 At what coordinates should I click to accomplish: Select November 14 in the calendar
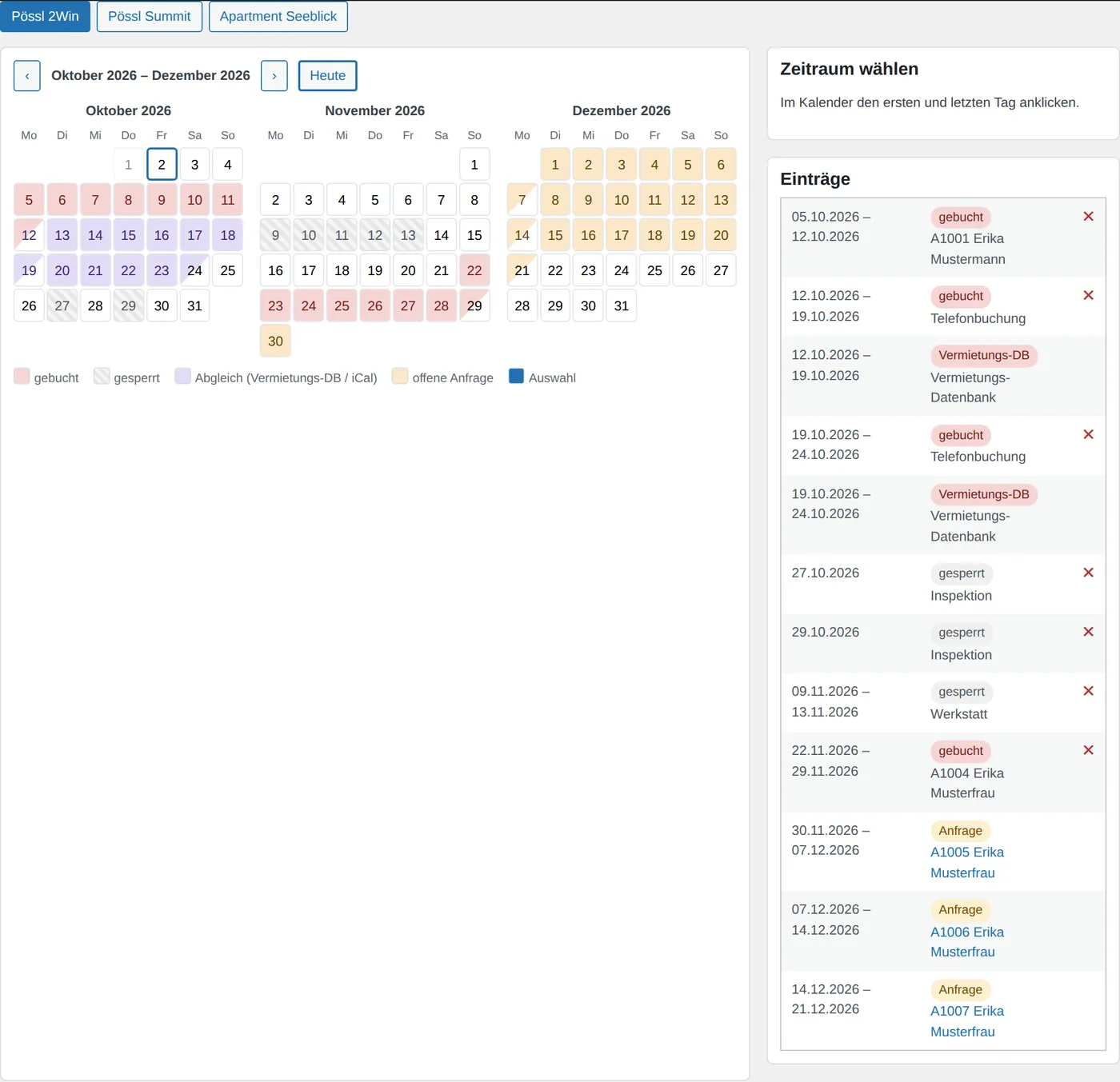point(442,235)
